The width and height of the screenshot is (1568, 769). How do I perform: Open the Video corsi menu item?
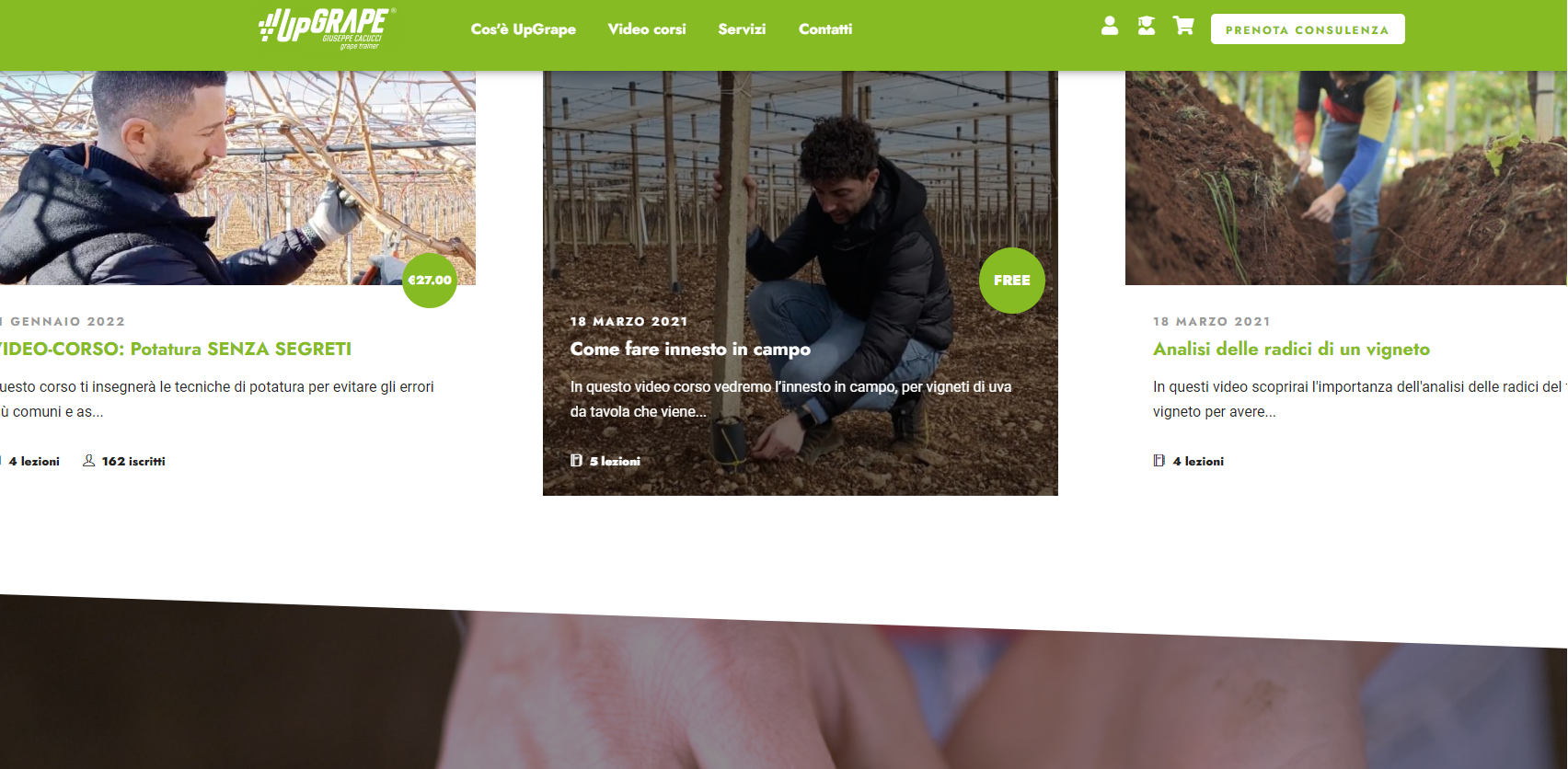(x=647, y=29)
